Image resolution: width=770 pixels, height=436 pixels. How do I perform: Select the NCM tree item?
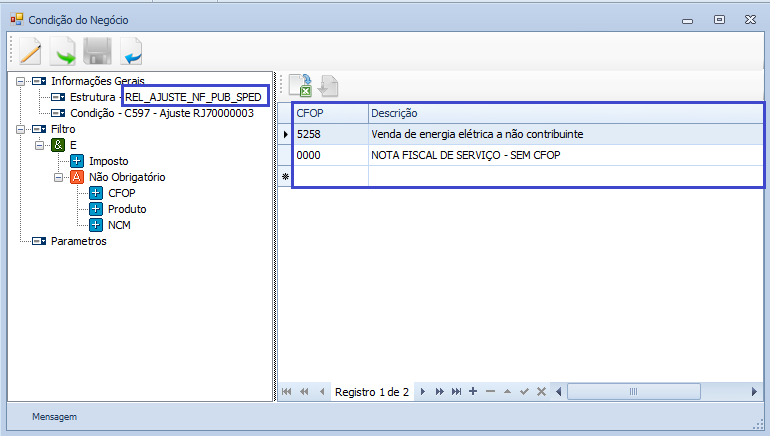tap(120, 225)
